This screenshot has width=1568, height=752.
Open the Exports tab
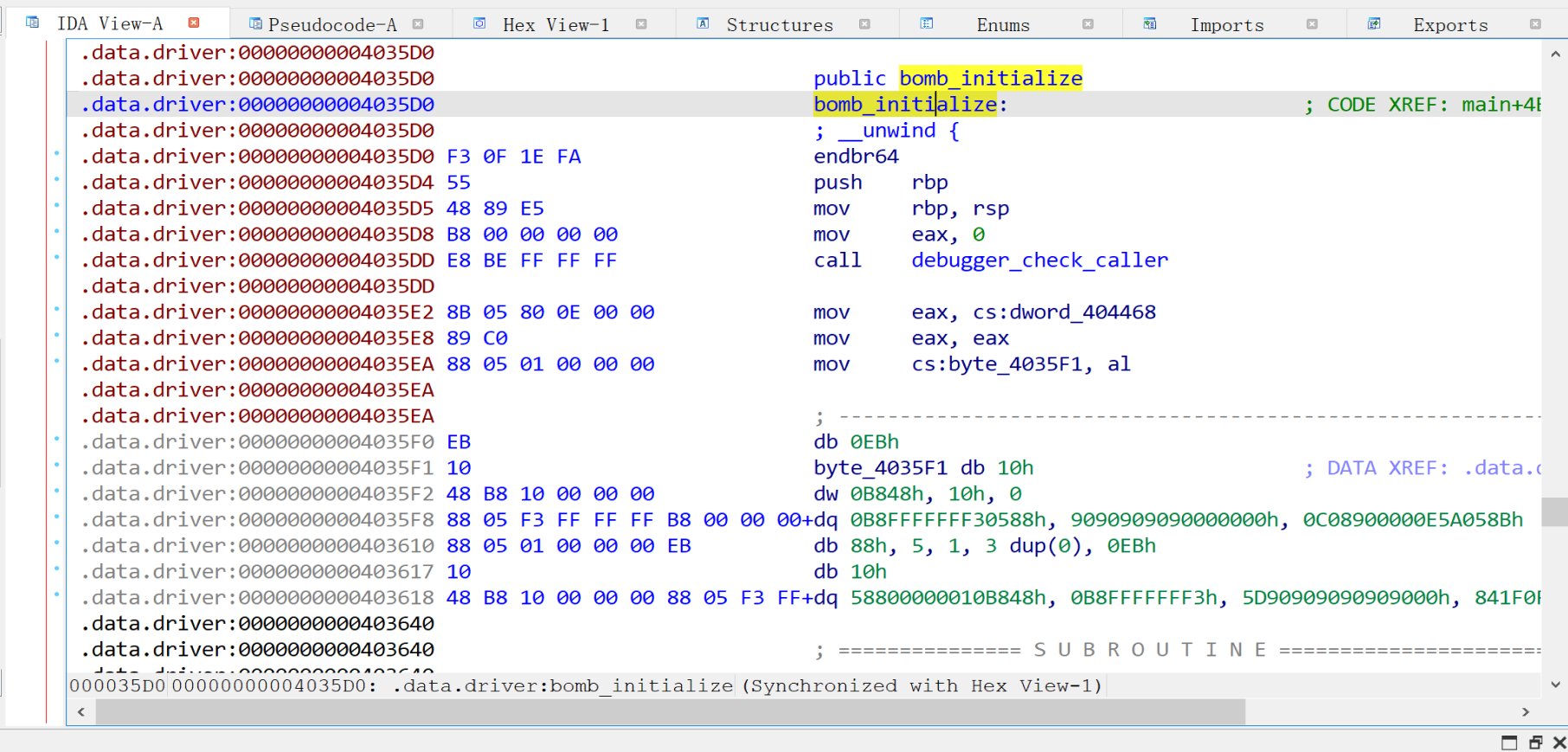(x=1450, y=24)
